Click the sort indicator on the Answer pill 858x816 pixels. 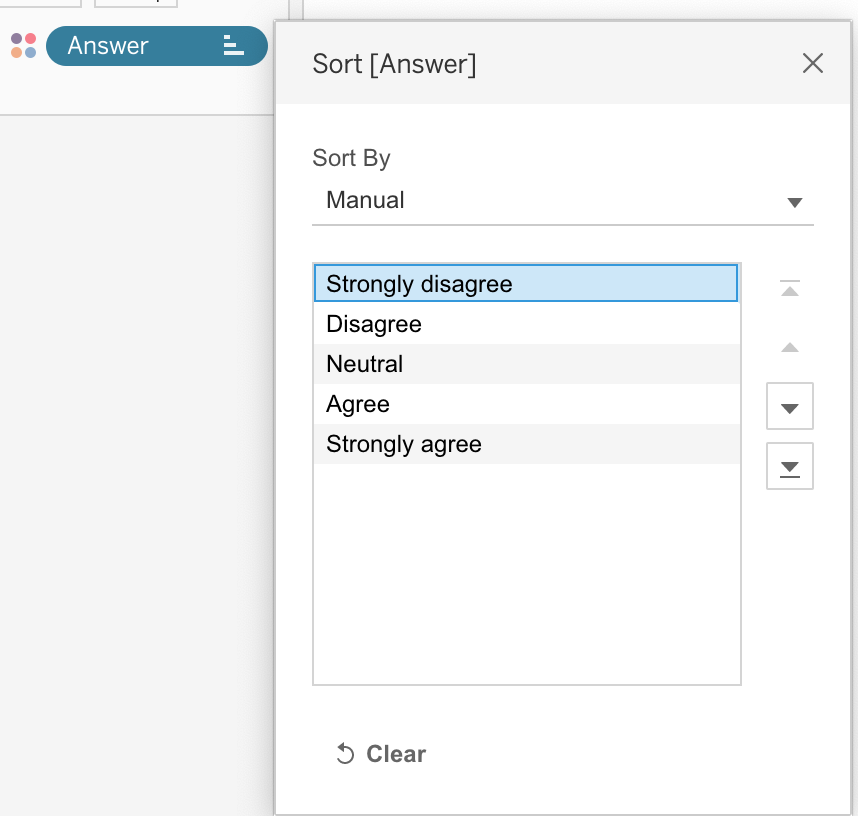coord(233,46)
